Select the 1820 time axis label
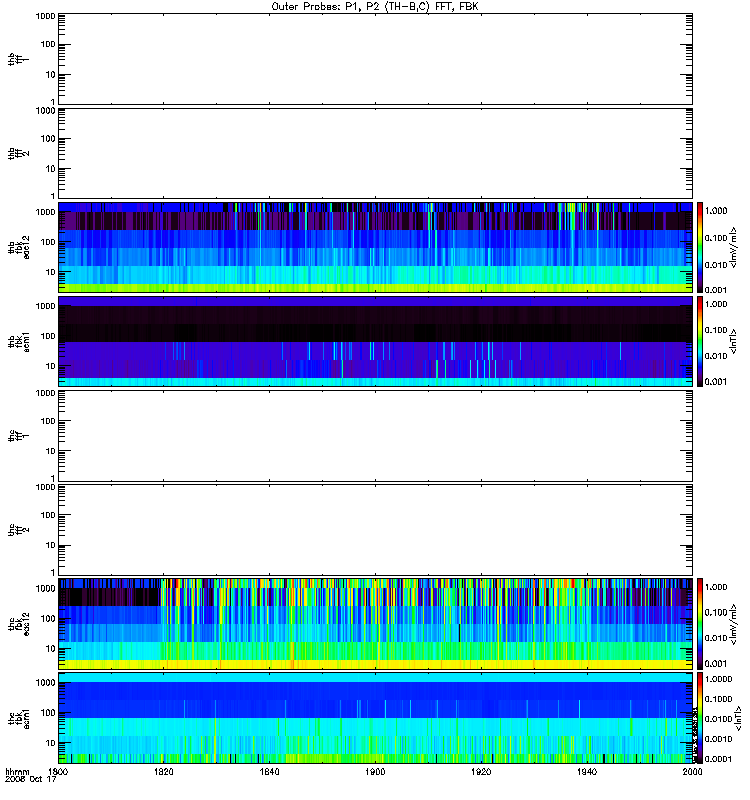750x800 pixels. coord(164,772)
